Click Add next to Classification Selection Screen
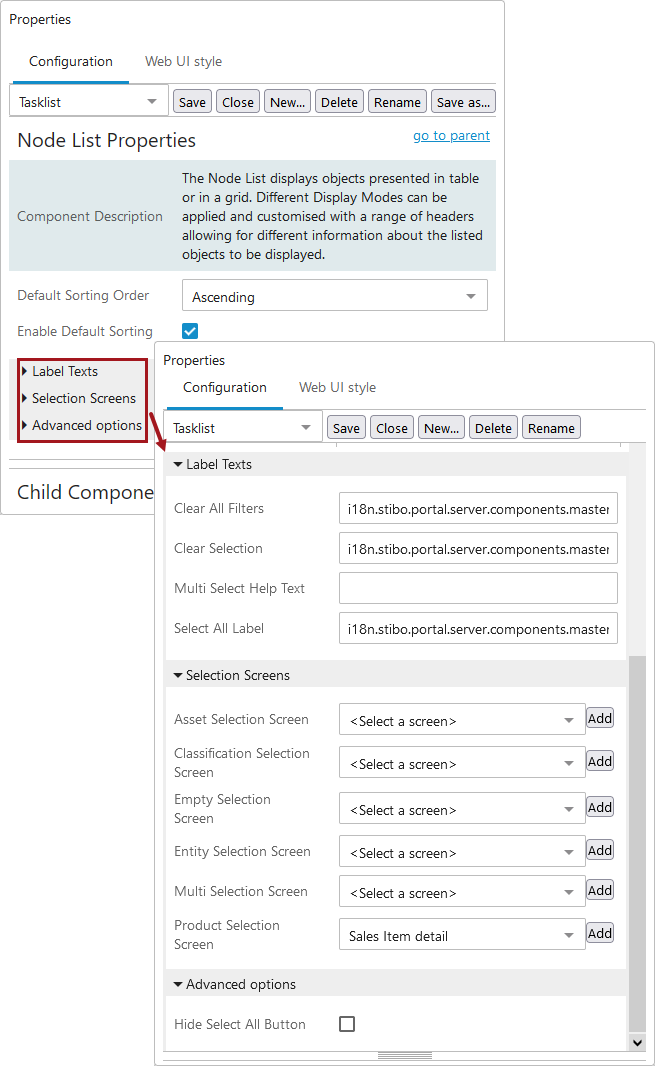This screenshot has width=655, height=1066. pyautogui.click(x=600, y=761)
